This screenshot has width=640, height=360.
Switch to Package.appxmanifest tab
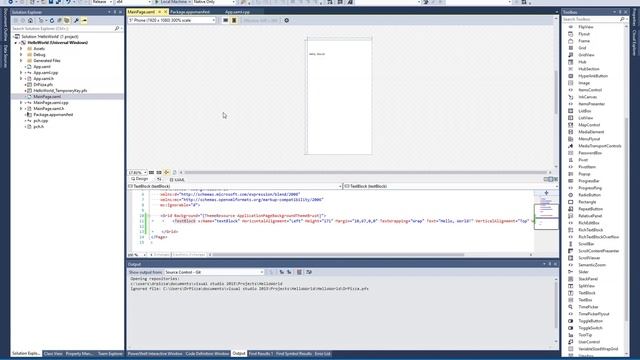click(190, 12)
